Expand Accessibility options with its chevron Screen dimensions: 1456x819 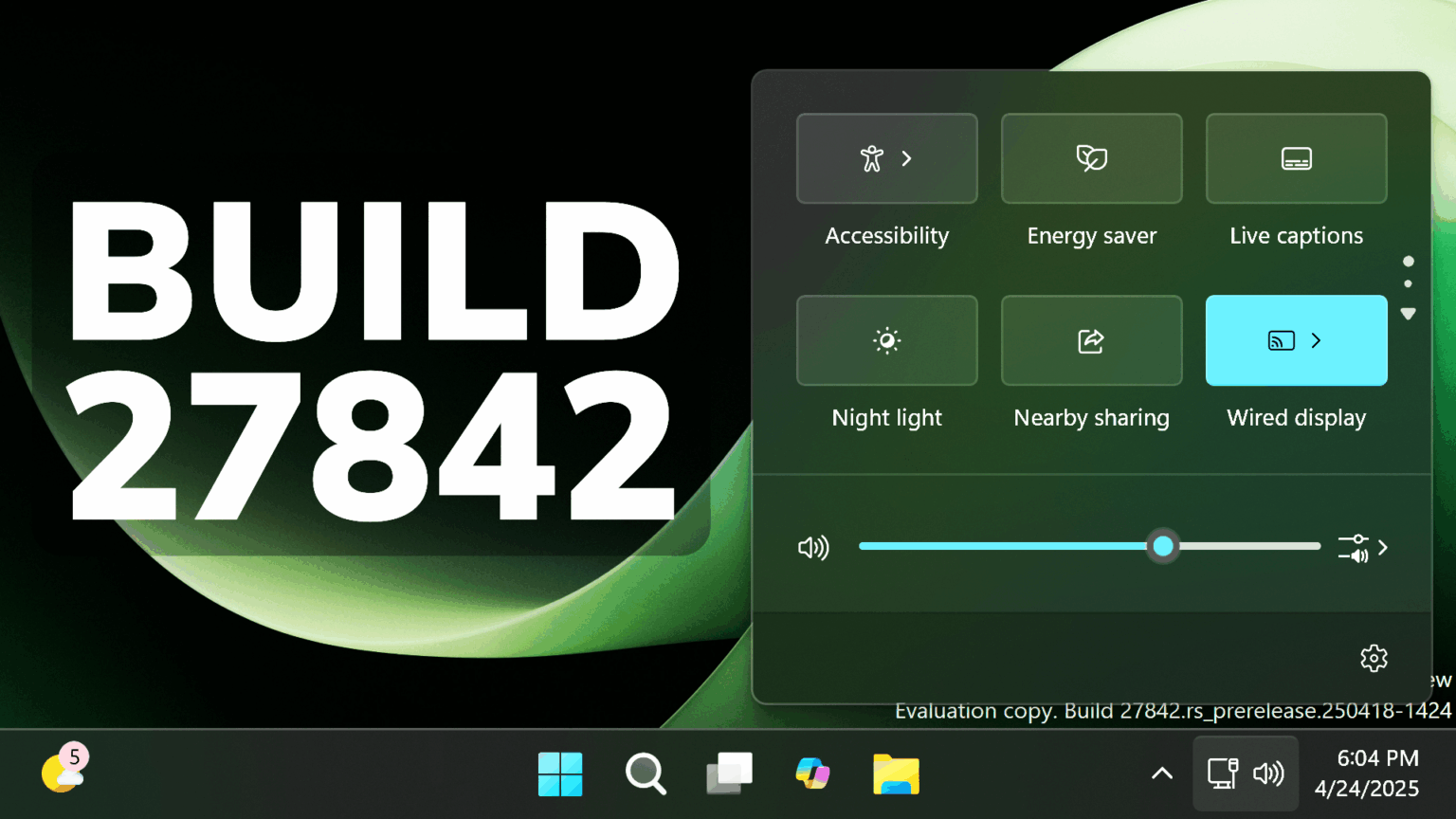907,158
